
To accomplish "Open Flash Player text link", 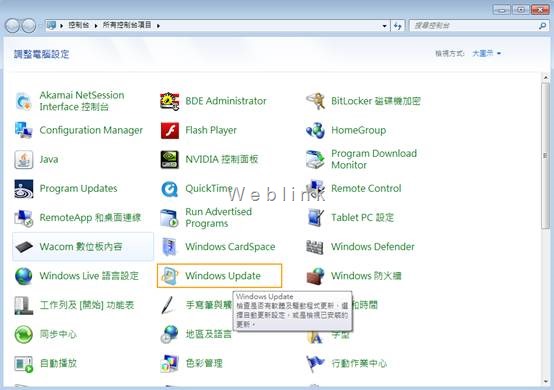I will click(x=211, y=130).
